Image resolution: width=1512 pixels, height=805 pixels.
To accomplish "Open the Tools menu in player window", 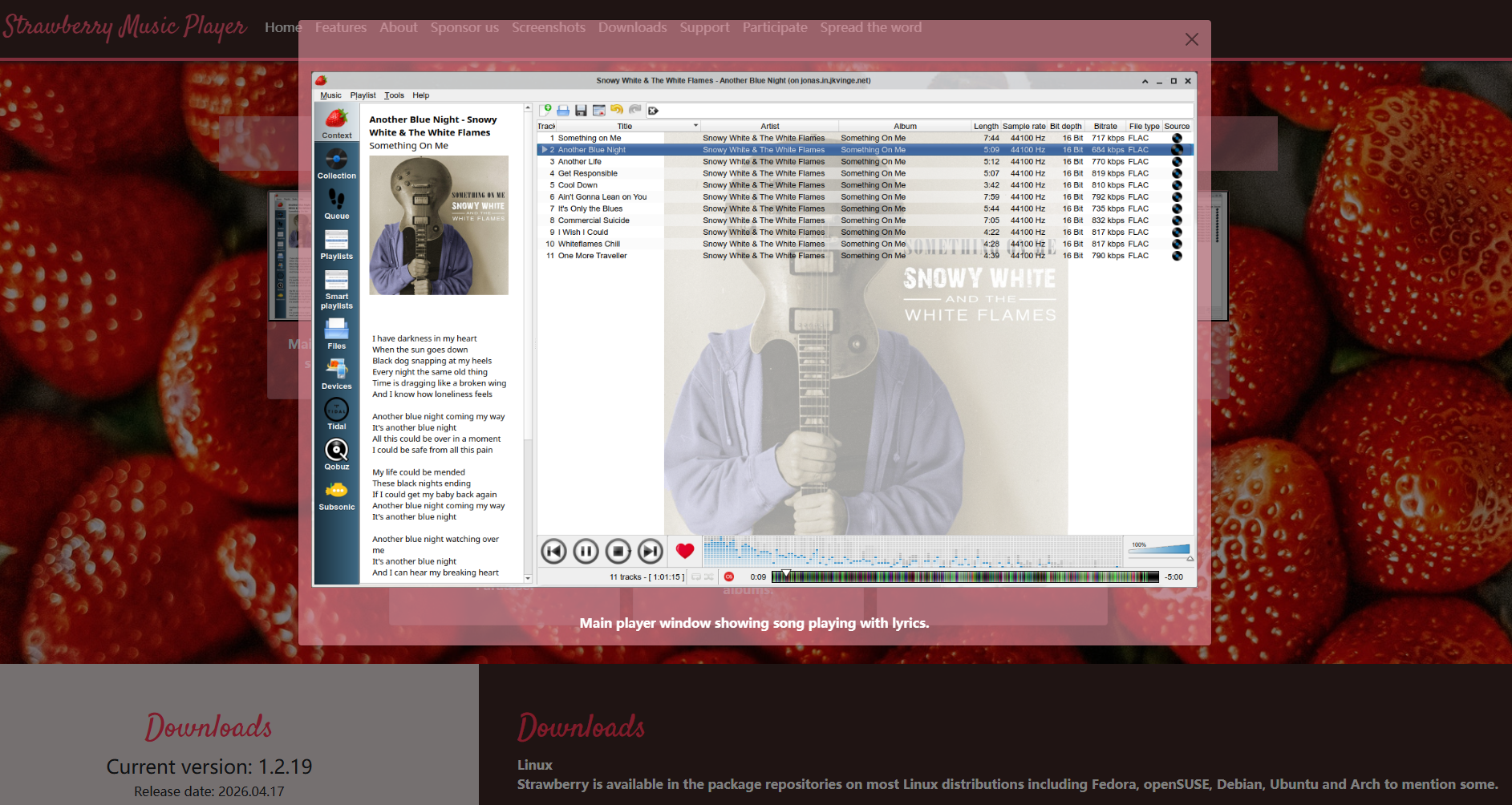I will (x=394, y=95).
